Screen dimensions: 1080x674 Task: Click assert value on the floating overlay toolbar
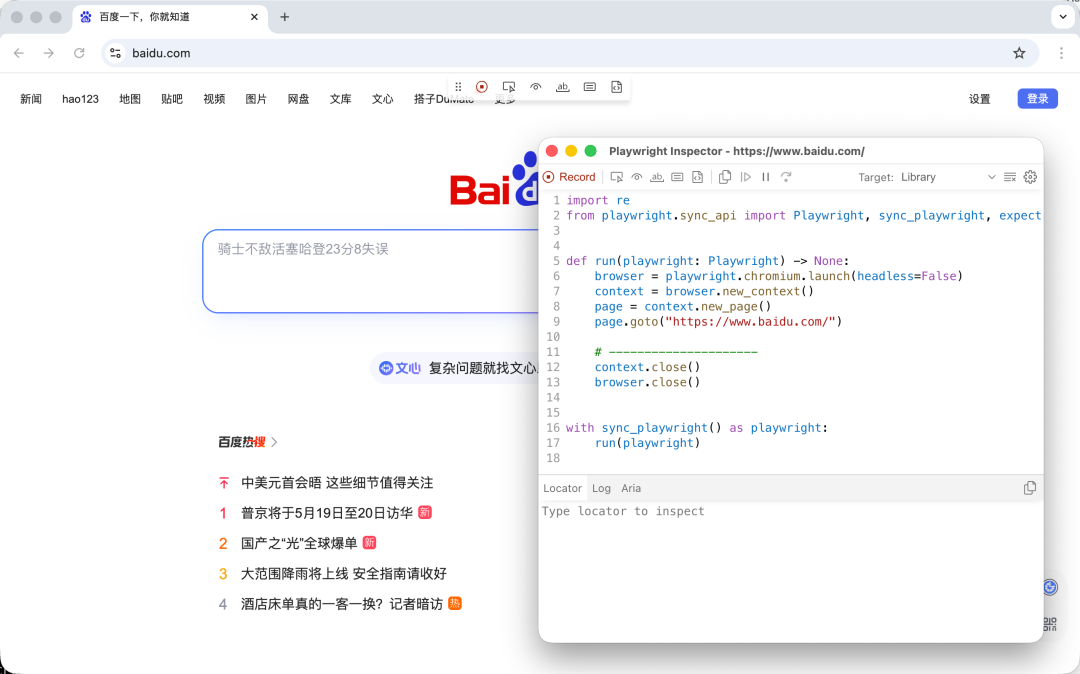point(590,87)
